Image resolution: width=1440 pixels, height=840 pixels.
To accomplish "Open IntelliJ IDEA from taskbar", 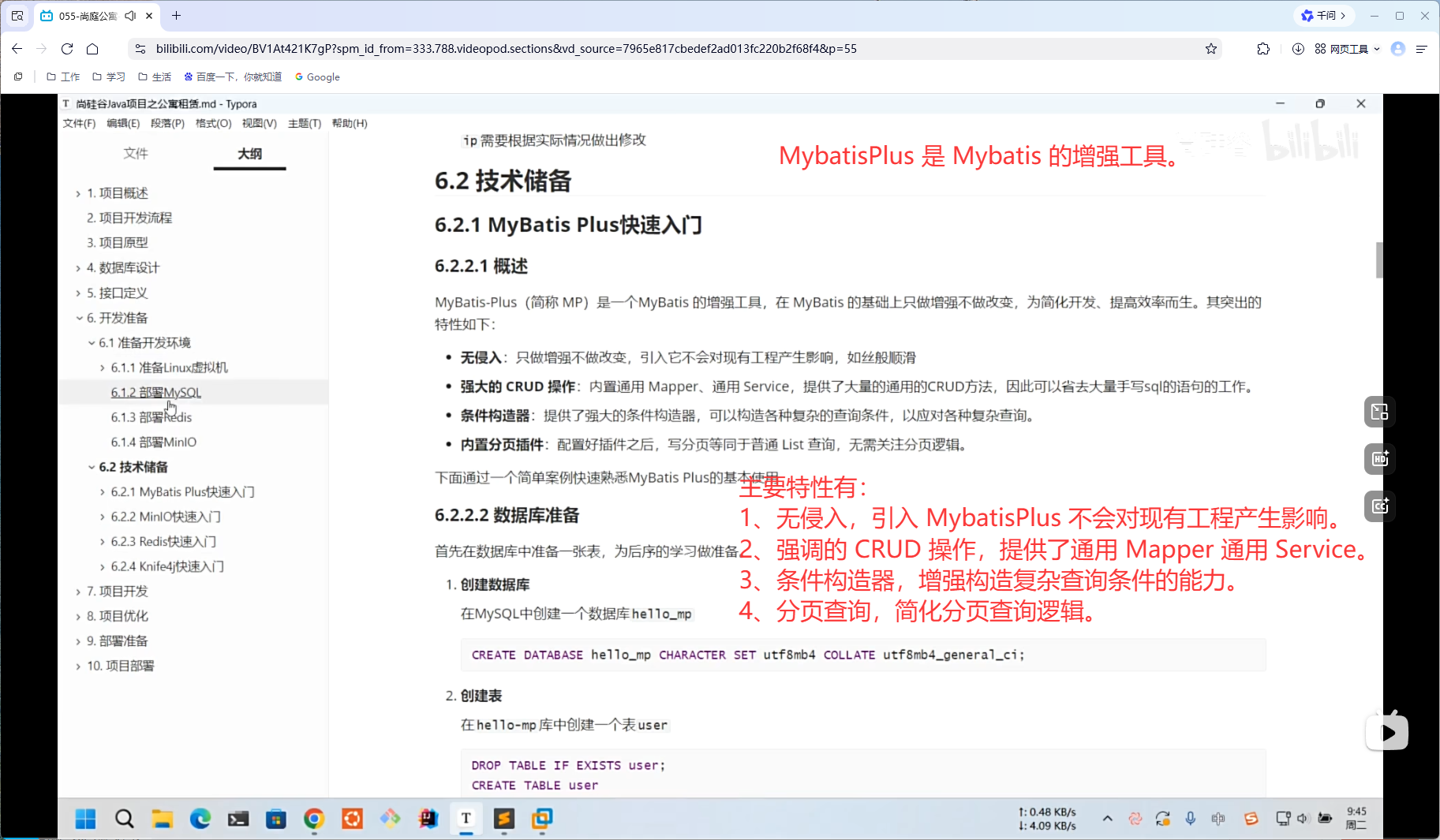I will pos(428,819).
